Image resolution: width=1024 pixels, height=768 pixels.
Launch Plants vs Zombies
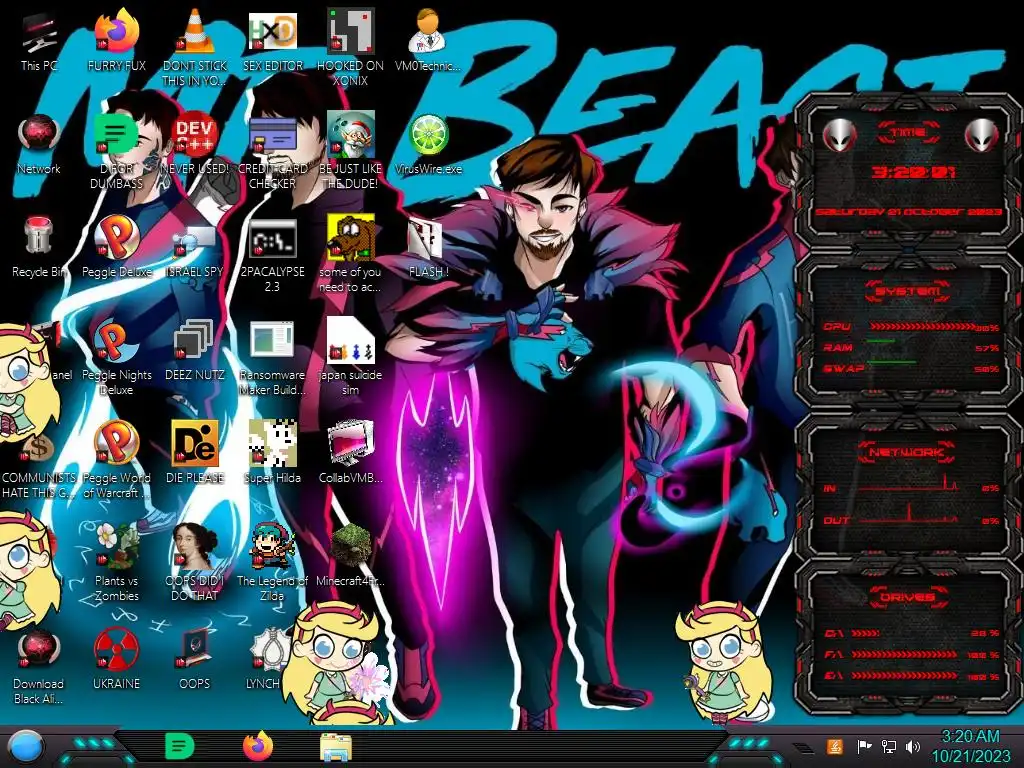pos(116,563)
